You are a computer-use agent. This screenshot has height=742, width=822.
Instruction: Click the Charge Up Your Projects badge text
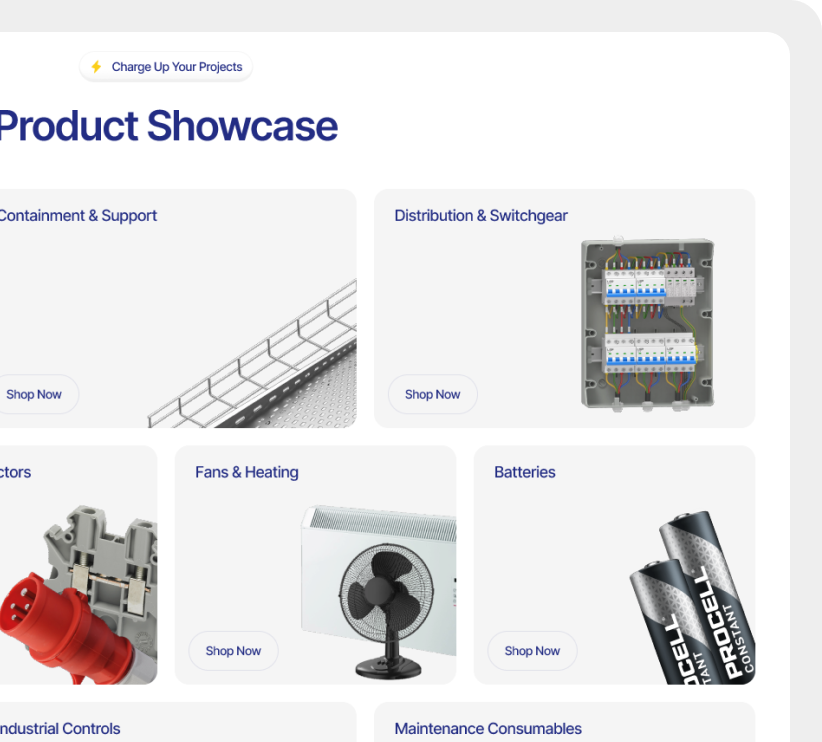click(x=177, y=67)
